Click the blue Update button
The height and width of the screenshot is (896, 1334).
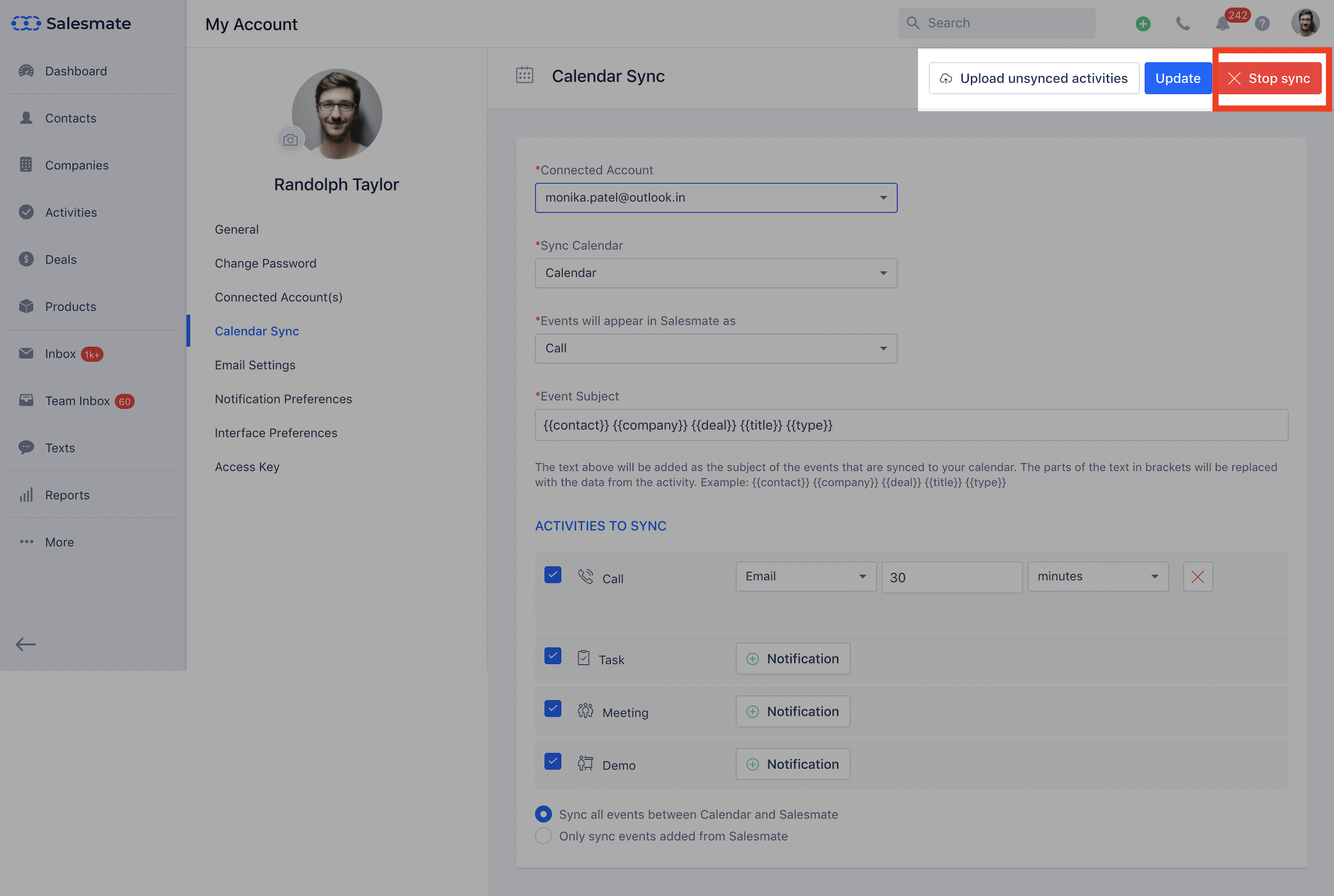(1178, 78)
